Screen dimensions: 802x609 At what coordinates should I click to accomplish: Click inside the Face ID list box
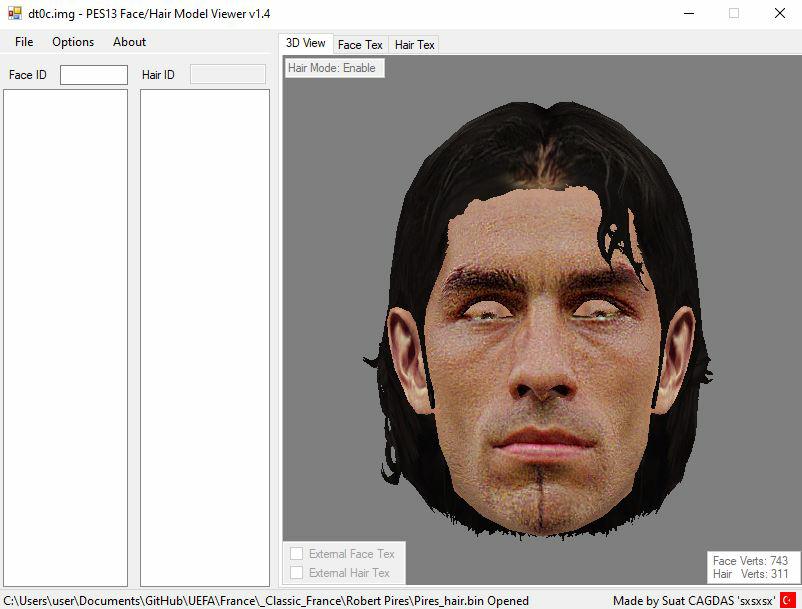tap(66, 337)
